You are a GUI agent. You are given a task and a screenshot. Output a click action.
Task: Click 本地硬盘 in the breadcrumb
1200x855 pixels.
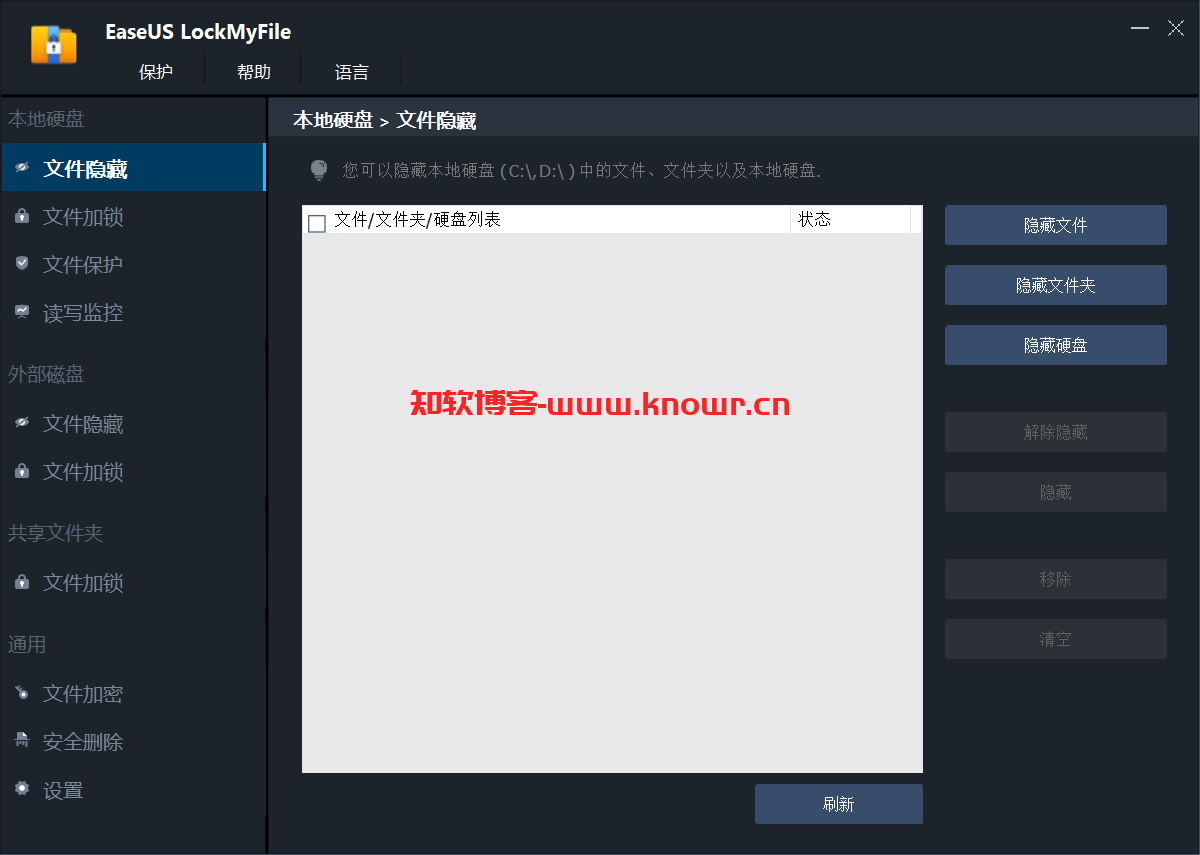[x=332, y=121]
